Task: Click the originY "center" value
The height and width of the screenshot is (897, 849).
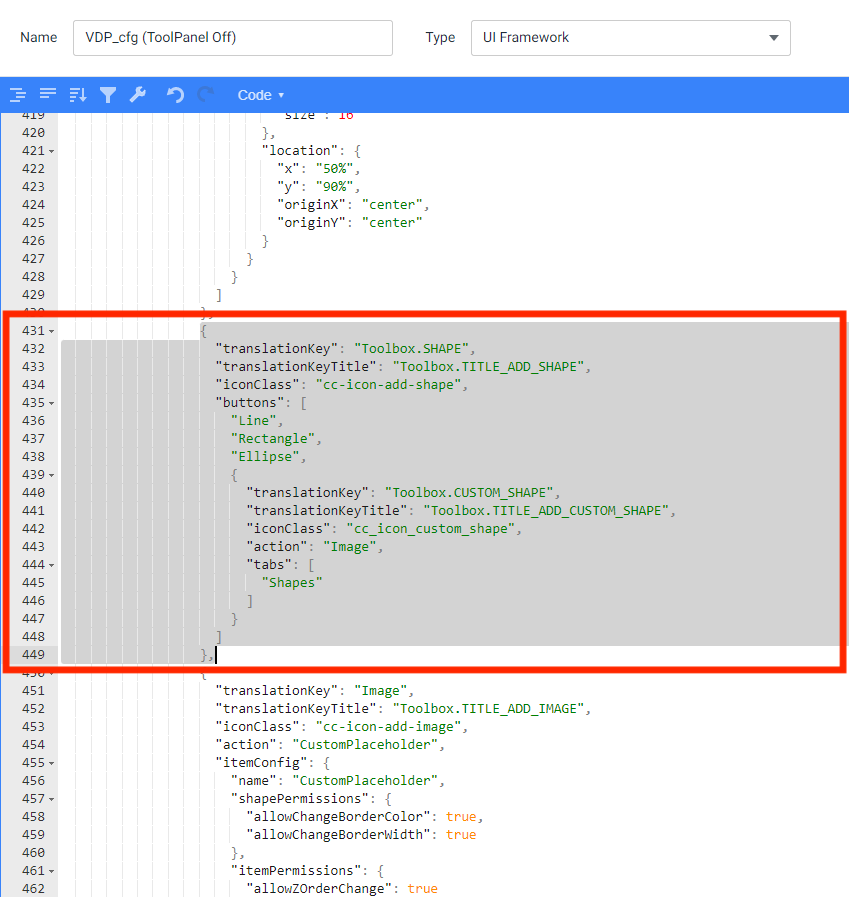Action: pyautogui.click(x=392, y=223)
